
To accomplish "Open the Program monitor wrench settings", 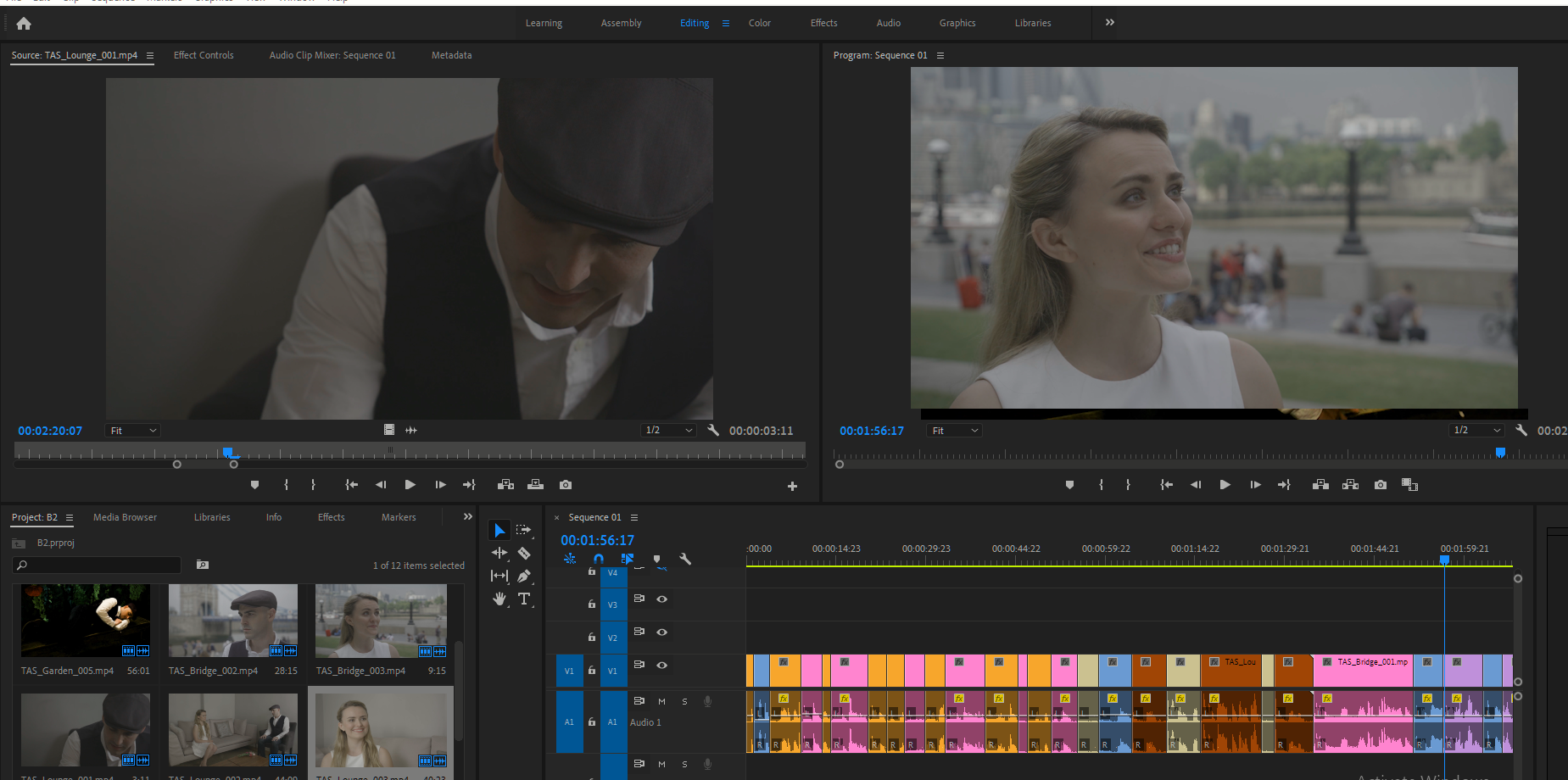I will [x=1521, y=430].
